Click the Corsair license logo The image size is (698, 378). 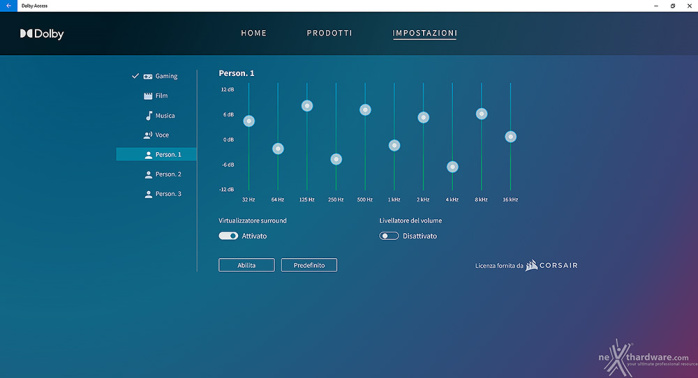click(x=552, y=265)
